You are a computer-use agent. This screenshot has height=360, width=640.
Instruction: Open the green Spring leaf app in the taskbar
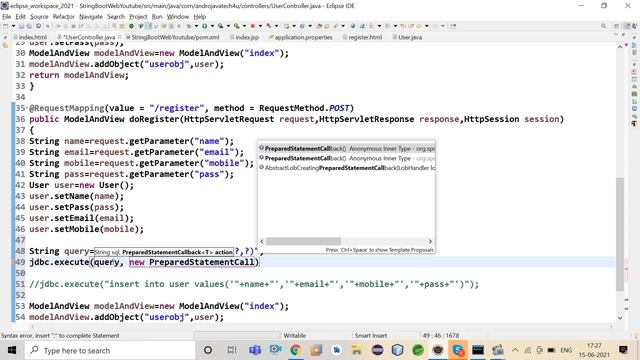pos(418,350)
